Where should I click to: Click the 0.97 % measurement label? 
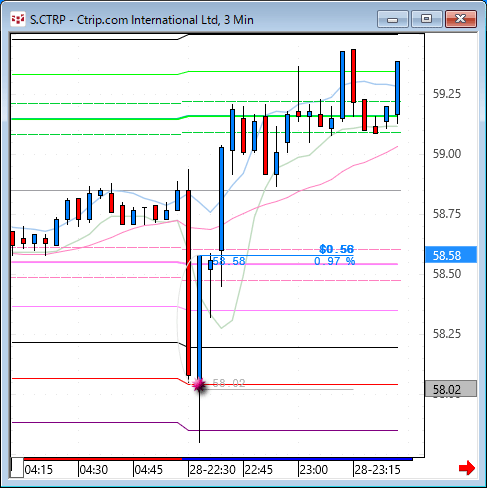[x=335, y=261]
